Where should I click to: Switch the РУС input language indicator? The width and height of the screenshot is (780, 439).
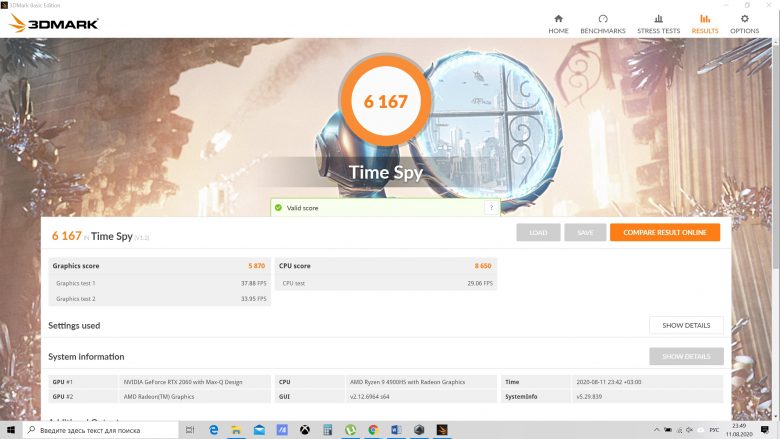tap(714, 430)
